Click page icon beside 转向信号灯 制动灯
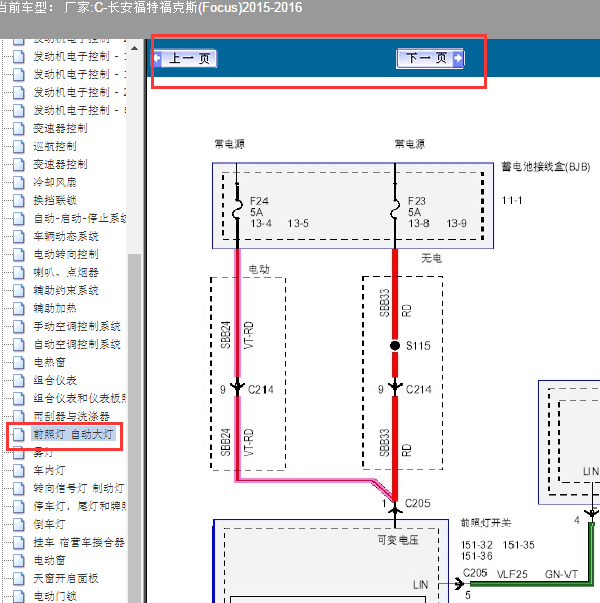Viewport: 600px width, 603px height. click(18, 488)
